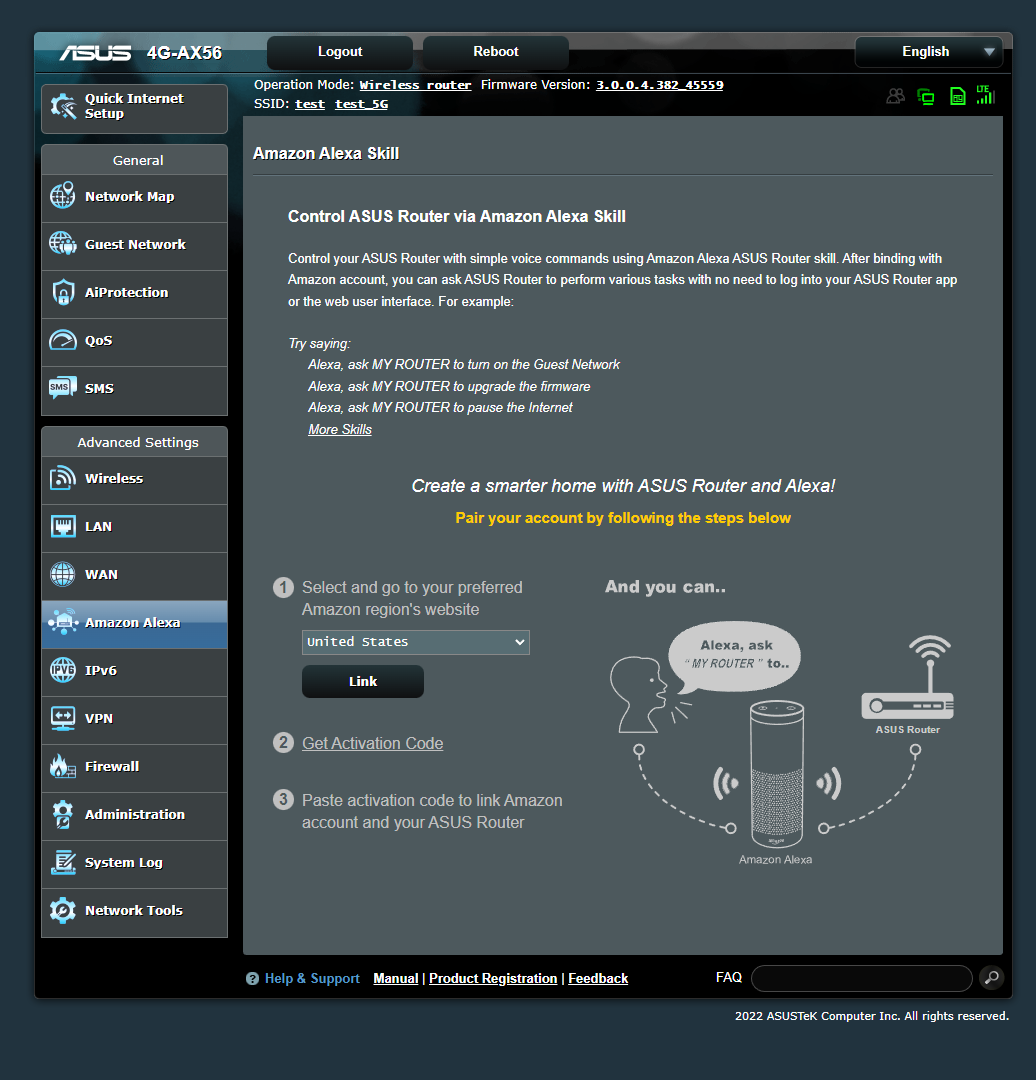Open the LAN menu item

134,527
